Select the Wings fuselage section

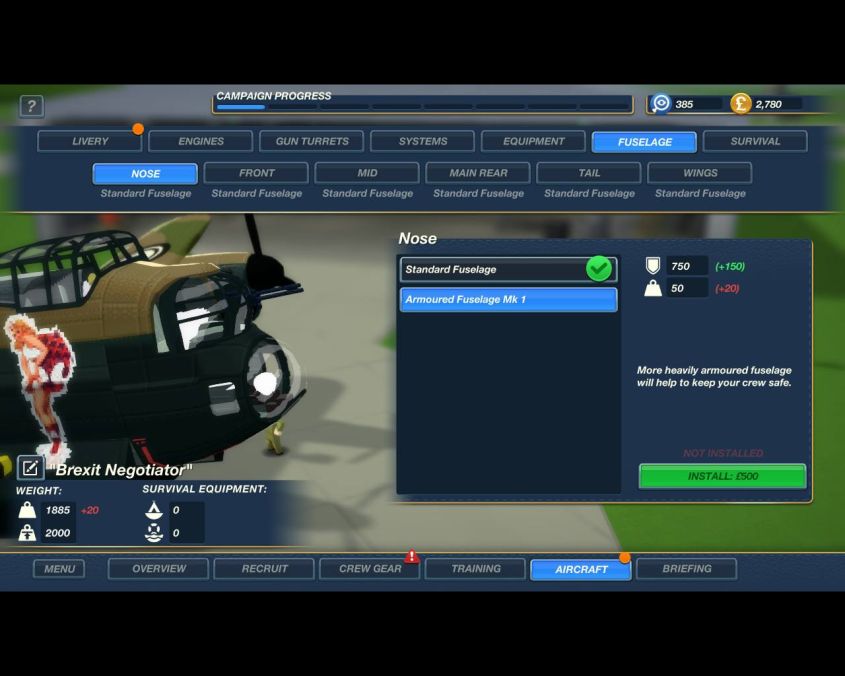pos(700,173)
